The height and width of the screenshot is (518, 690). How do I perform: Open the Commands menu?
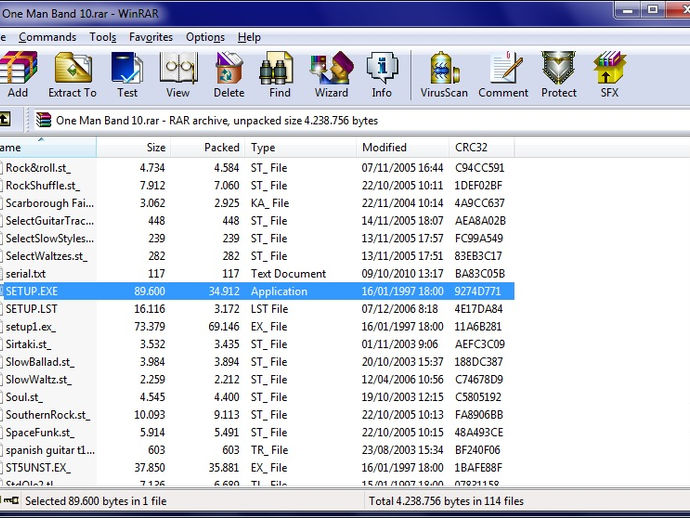[48, 37]
